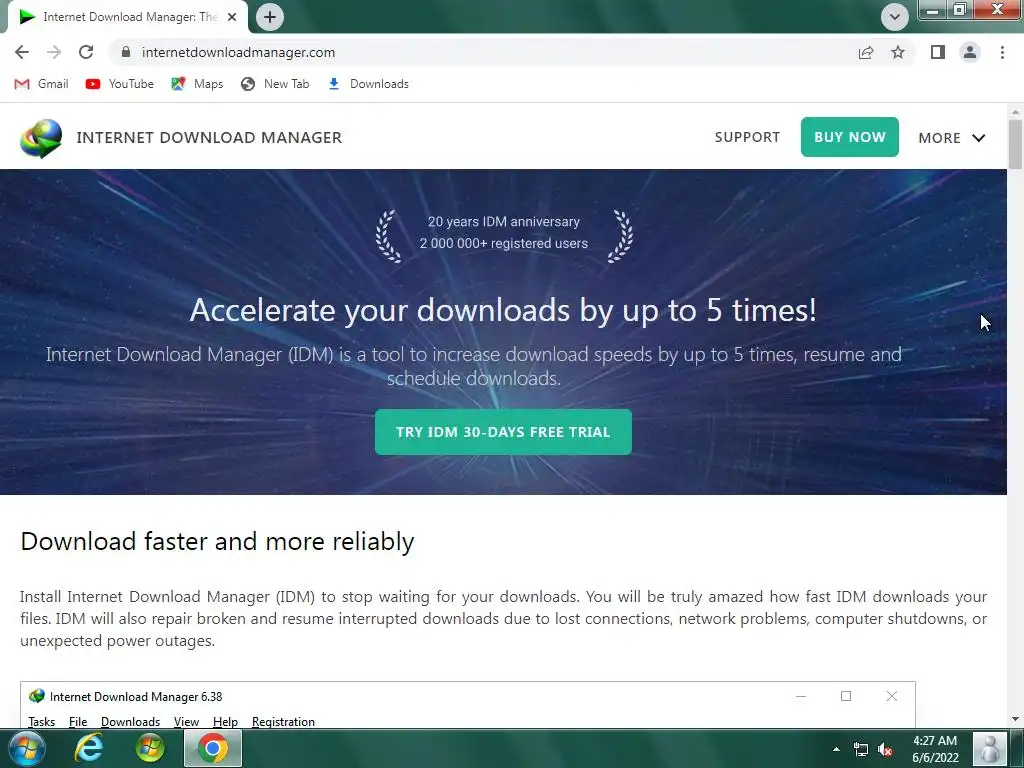Open Chrome three-dot menu
This screenshot has height=768, width=1024.
click(1002, 52)
